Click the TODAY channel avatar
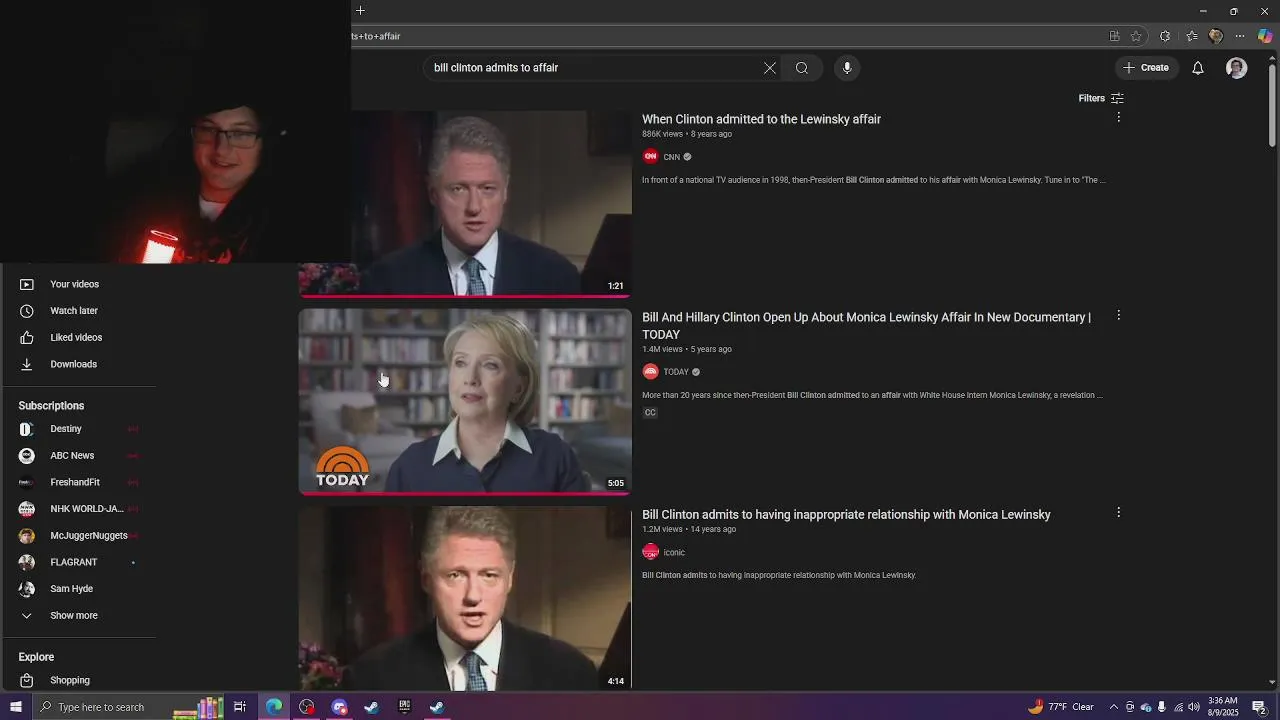 [x=650, y=372]
